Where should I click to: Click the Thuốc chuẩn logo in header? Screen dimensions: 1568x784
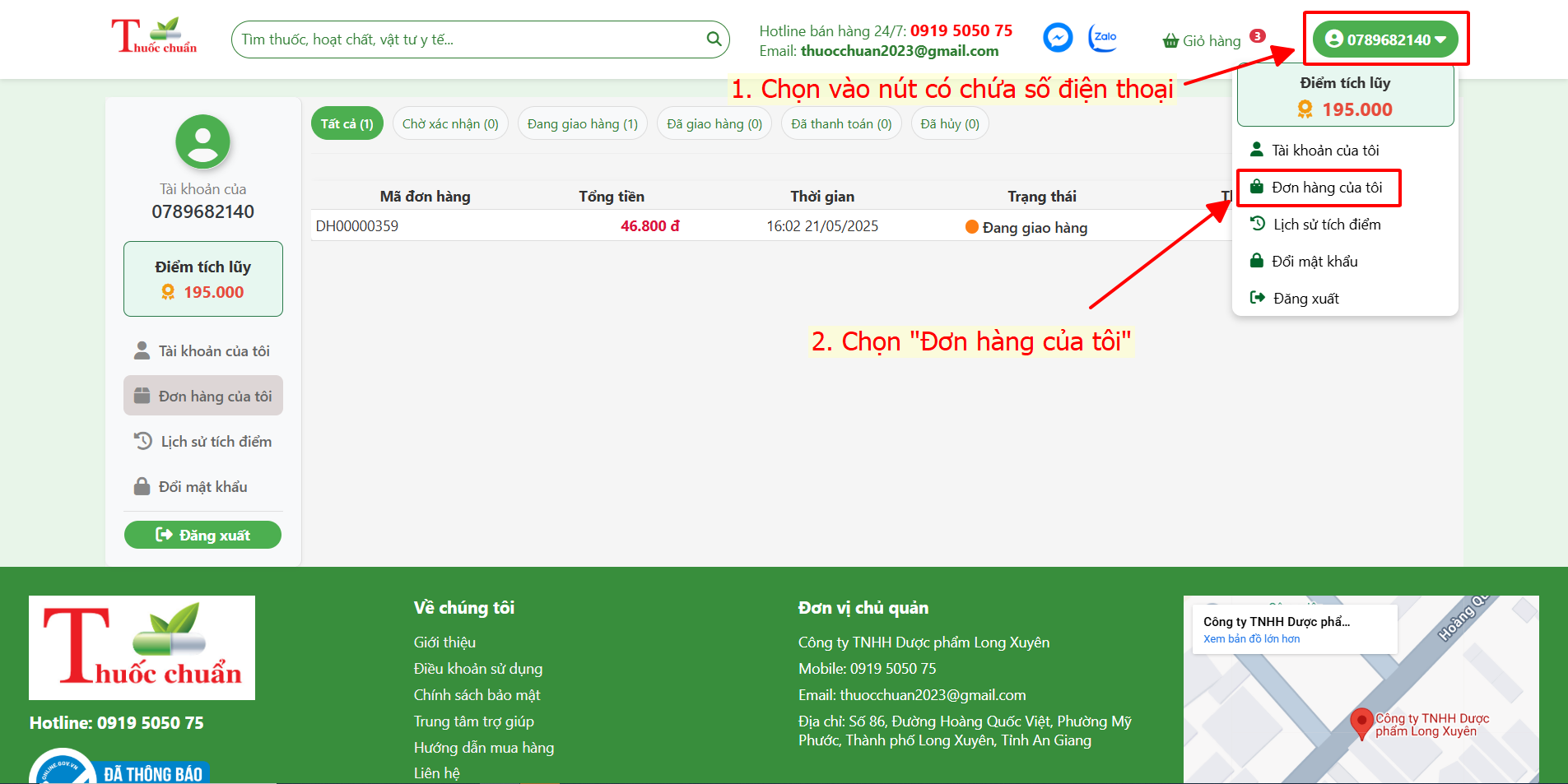coord(153,35)
